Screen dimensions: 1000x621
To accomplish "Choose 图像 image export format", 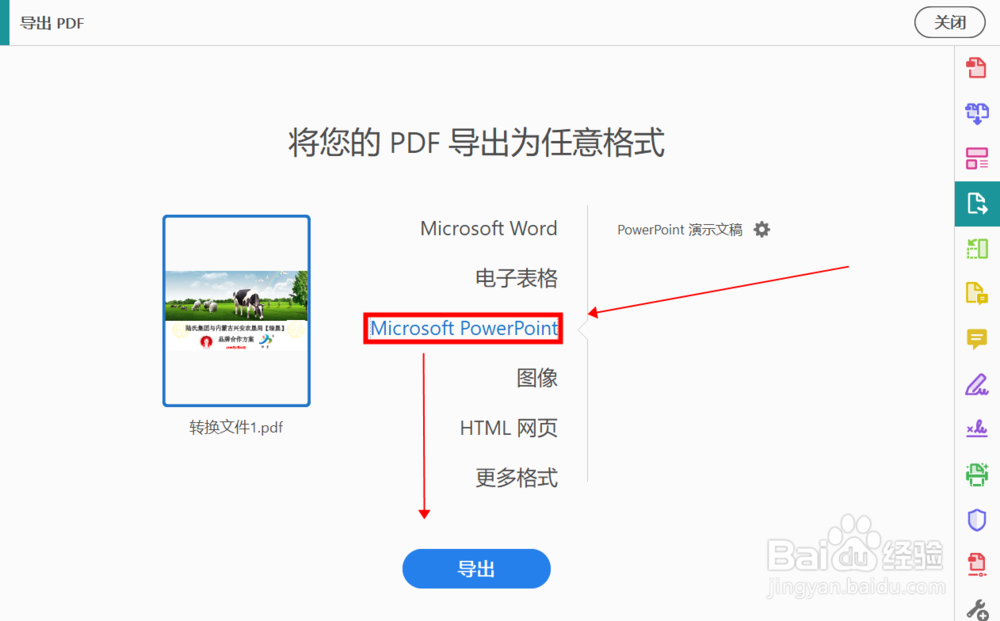I will [537, 378].
